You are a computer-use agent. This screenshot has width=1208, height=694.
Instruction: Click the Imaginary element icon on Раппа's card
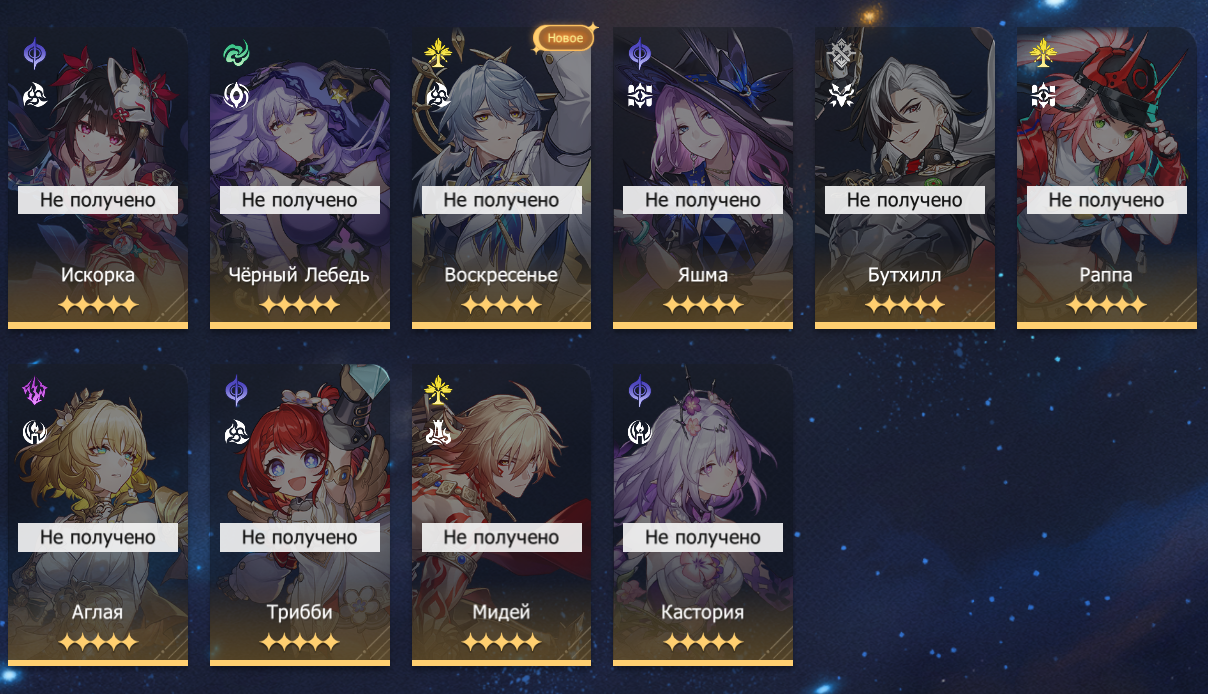click(1044, 54)
